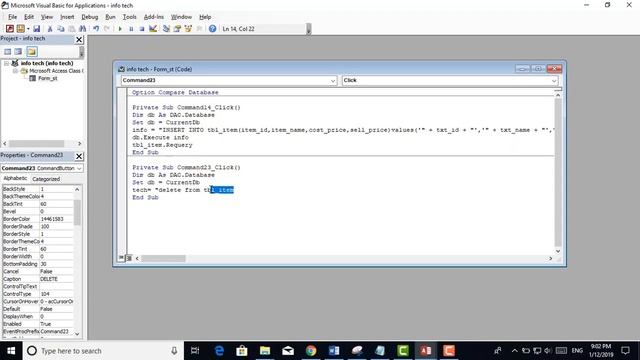Switch to the Alphabetic properties tab
This screenshot has width=640, height=360.
tap(15, 178)
